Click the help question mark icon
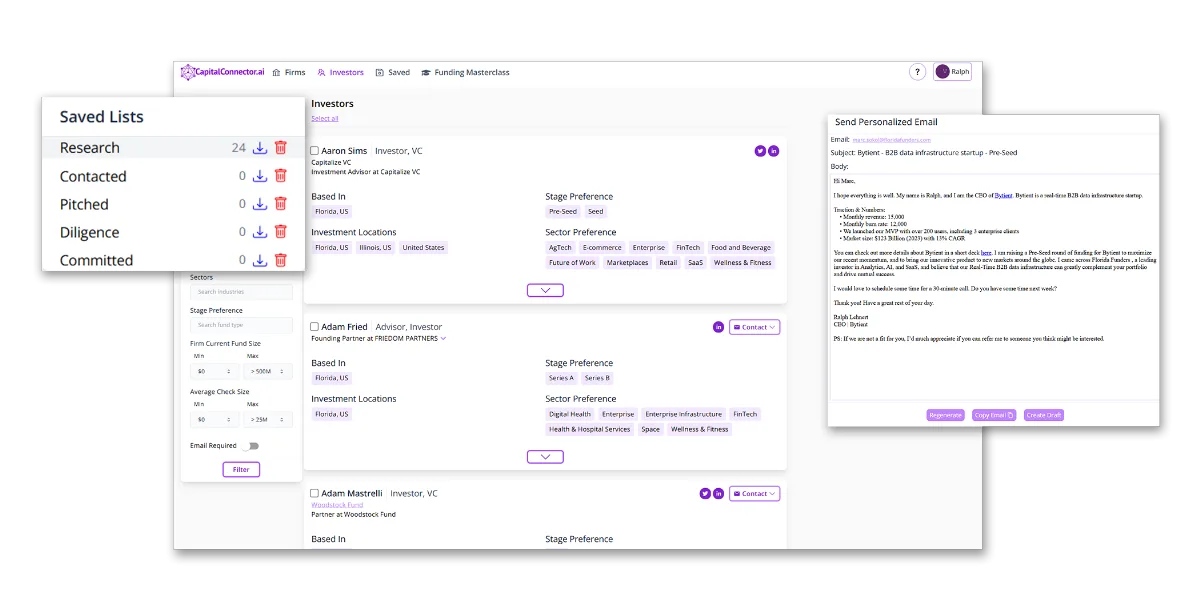1200x610 pixels. coord(917,72)
